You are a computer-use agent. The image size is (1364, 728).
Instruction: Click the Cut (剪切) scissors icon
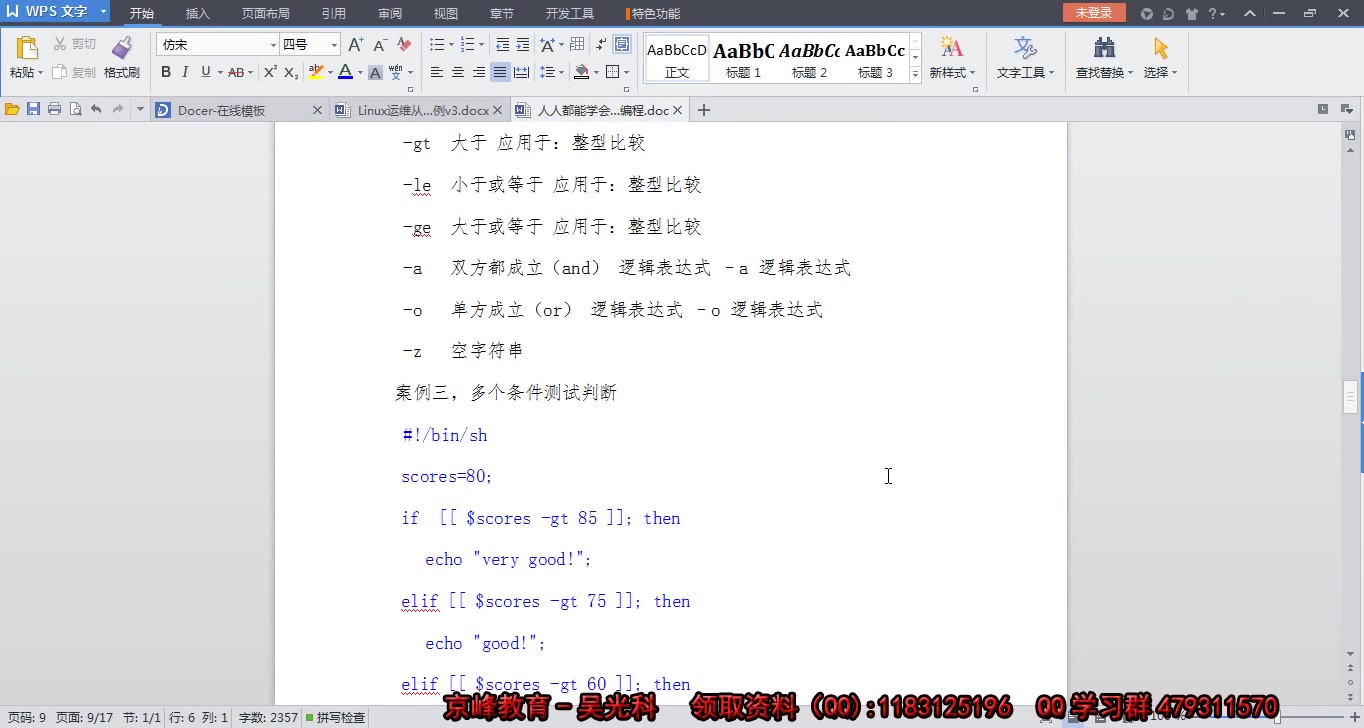(60, 44)
